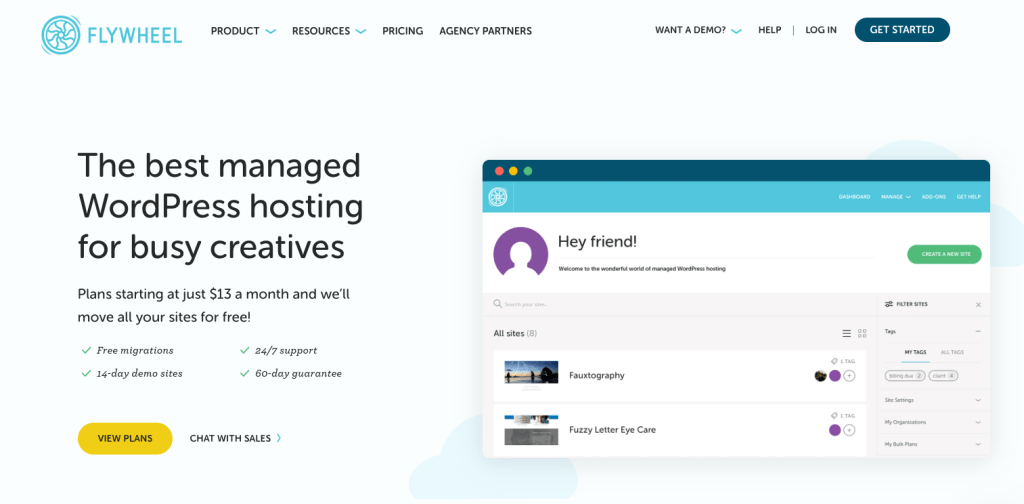Toggle the billing due tag filter

click(905, 376)
